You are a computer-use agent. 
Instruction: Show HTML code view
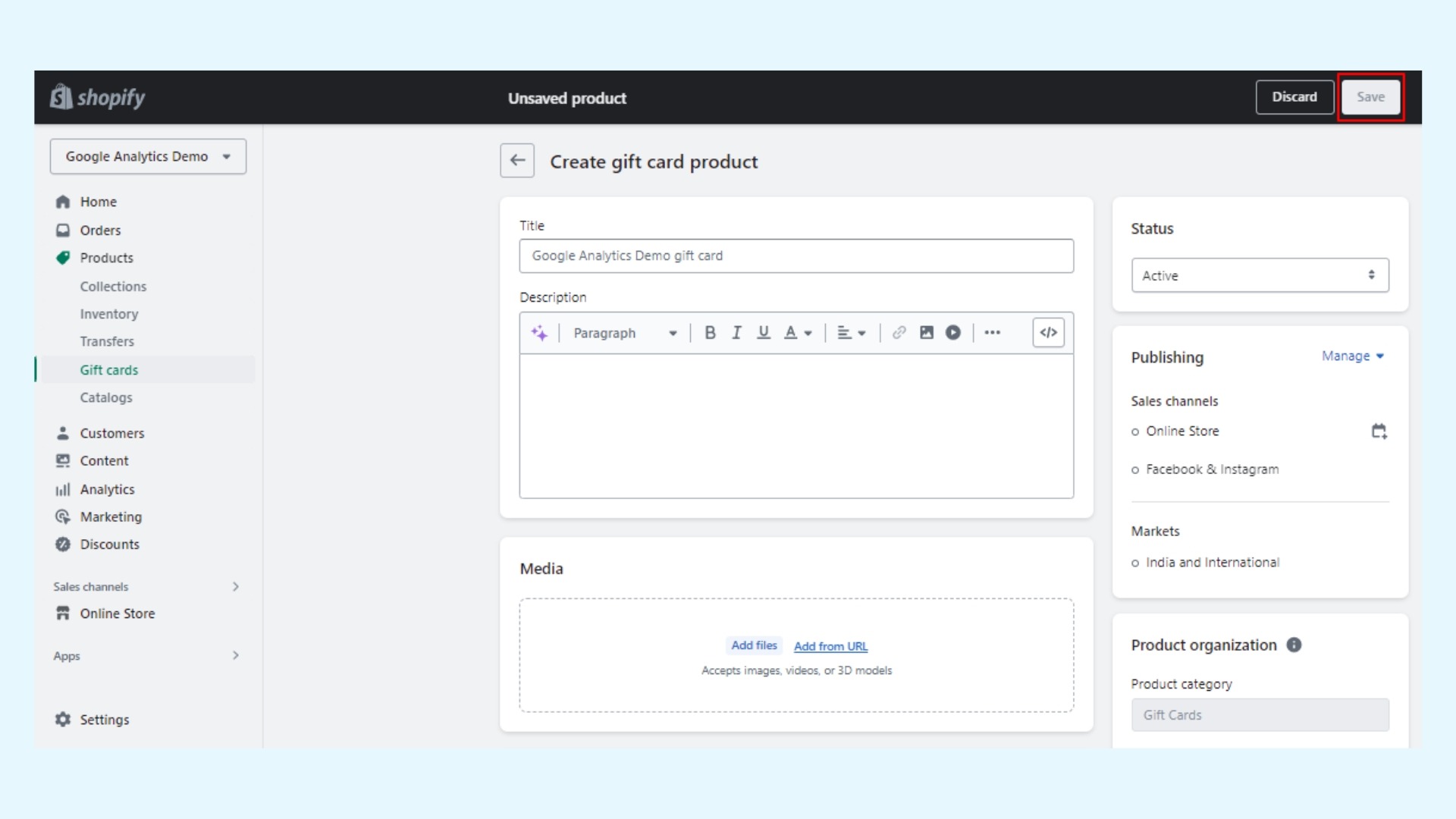click(1049, 333)
